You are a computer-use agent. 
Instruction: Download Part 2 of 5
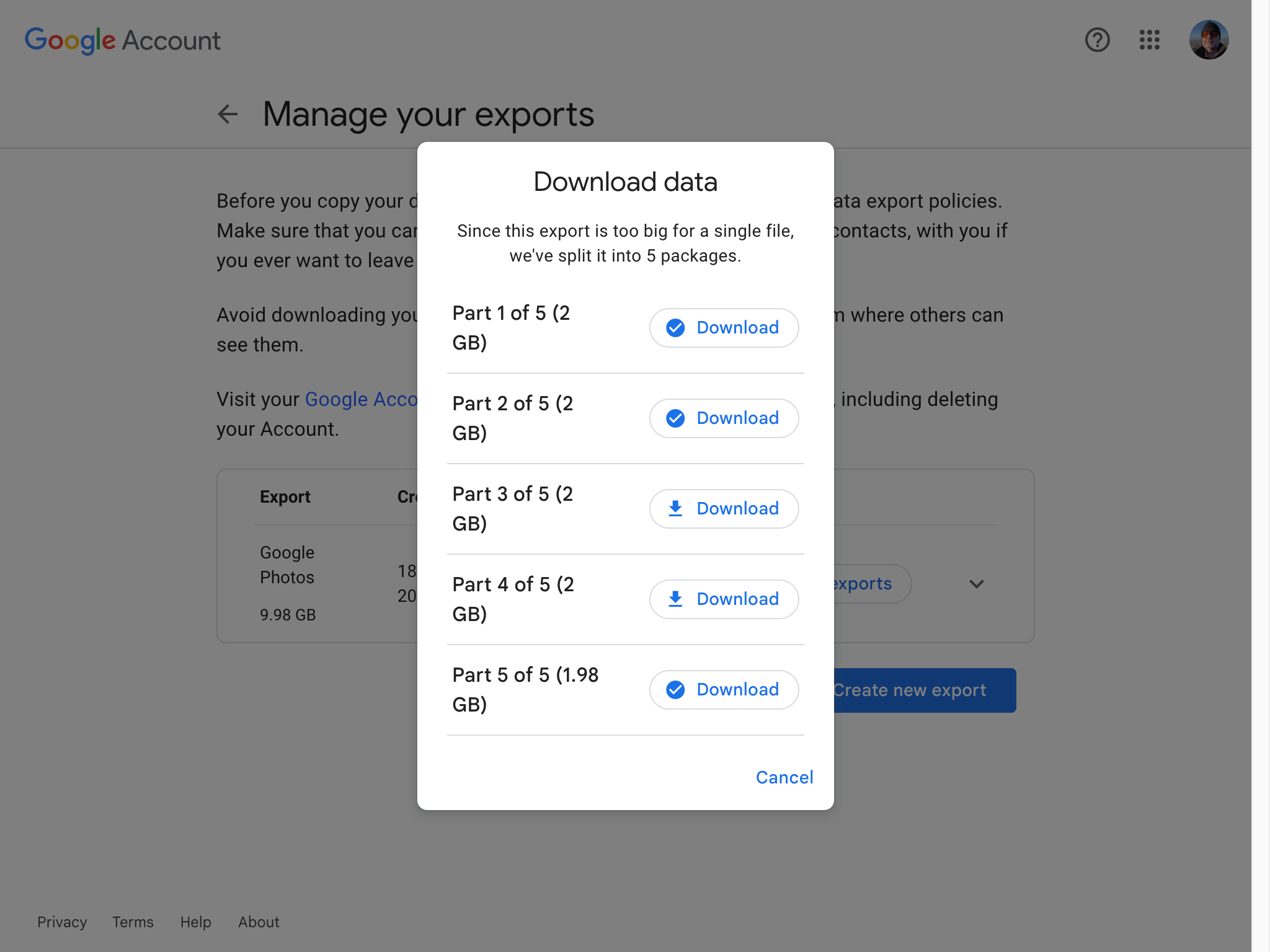tap(724, 418)
